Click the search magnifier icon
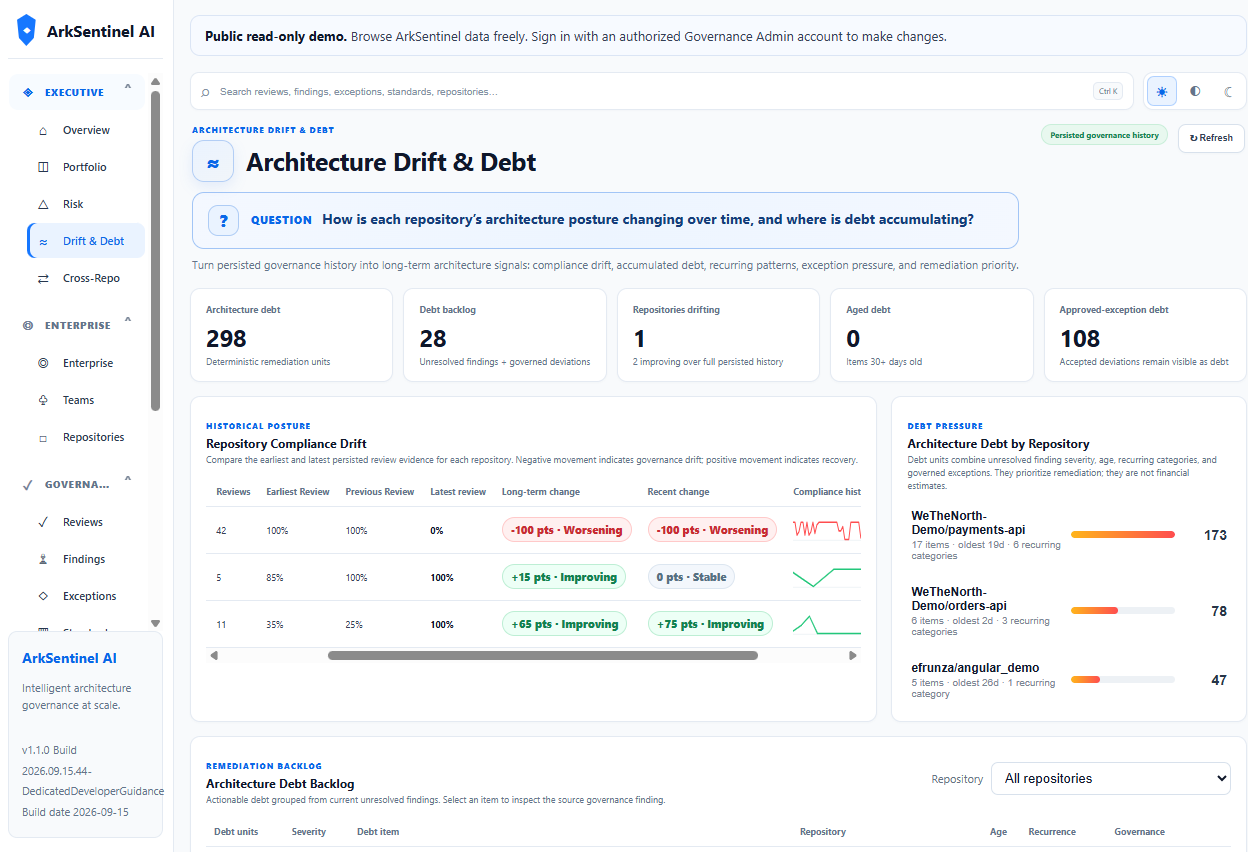 pos(206,92)
